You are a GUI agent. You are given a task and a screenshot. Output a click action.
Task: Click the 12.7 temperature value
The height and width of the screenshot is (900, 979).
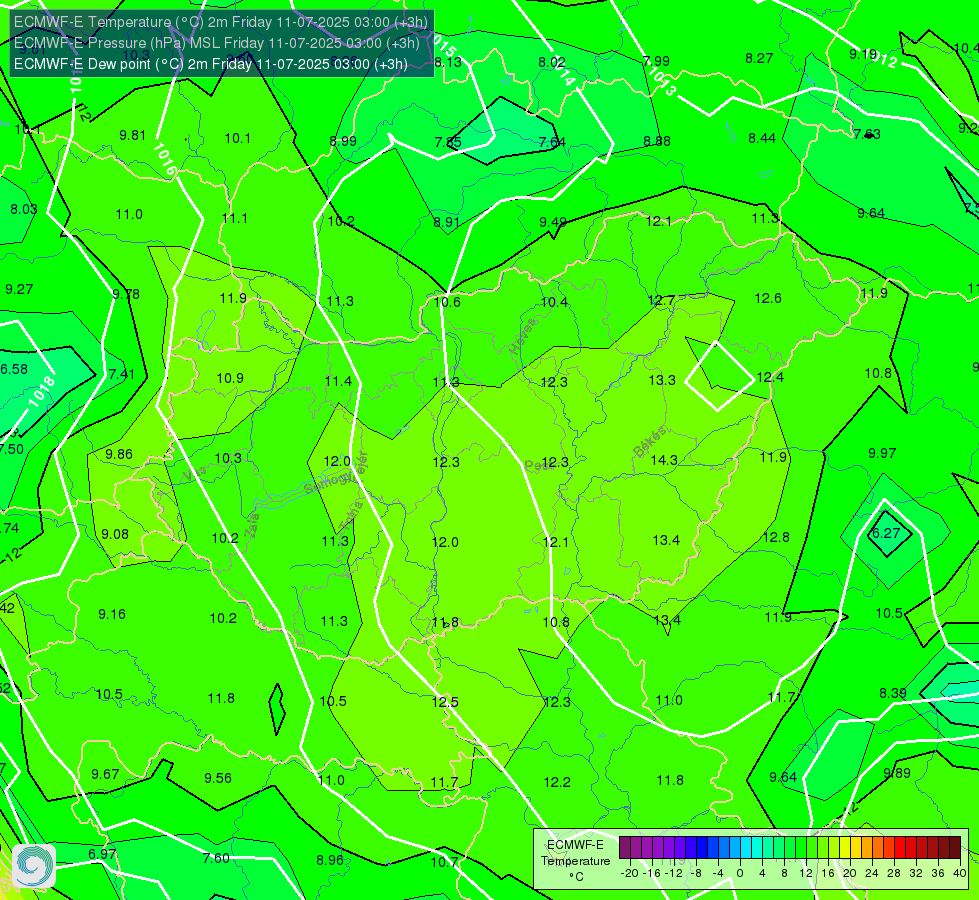[661, 301]
